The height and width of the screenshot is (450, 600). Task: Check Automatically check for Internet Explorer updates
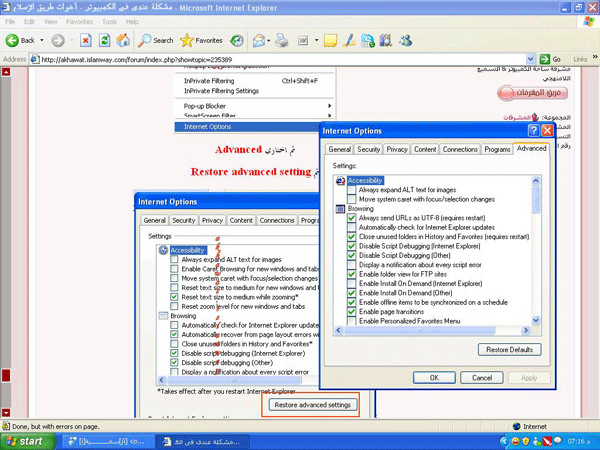[352, 227]
